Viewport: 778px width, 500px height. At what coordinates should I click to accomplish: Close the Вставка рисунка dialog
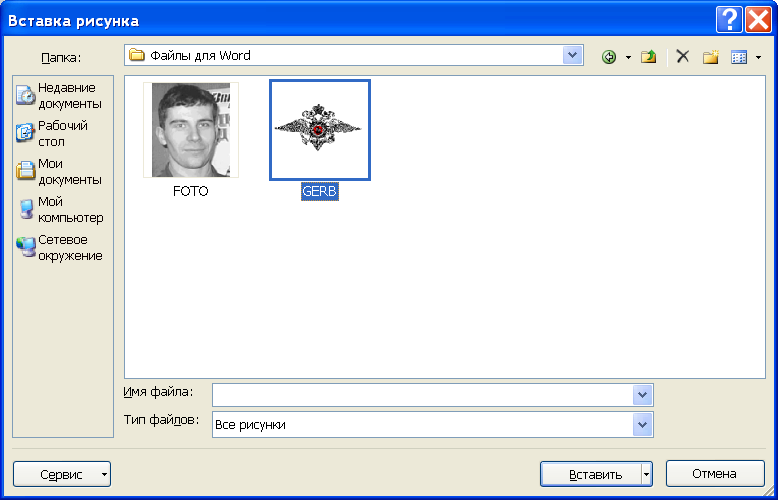pos(758,20)
